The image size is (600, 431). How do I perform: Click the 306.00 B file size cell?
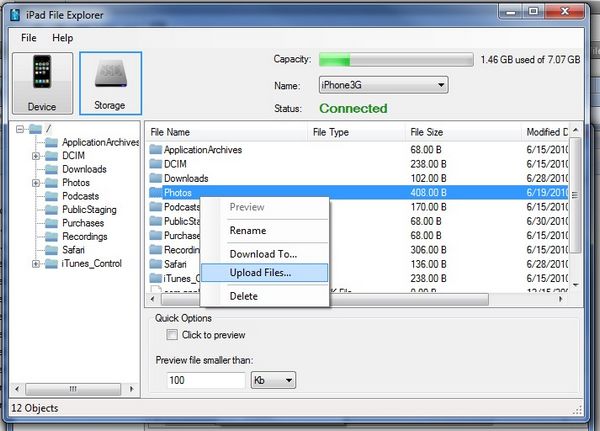pyautogui.click(x=428, y=250)
